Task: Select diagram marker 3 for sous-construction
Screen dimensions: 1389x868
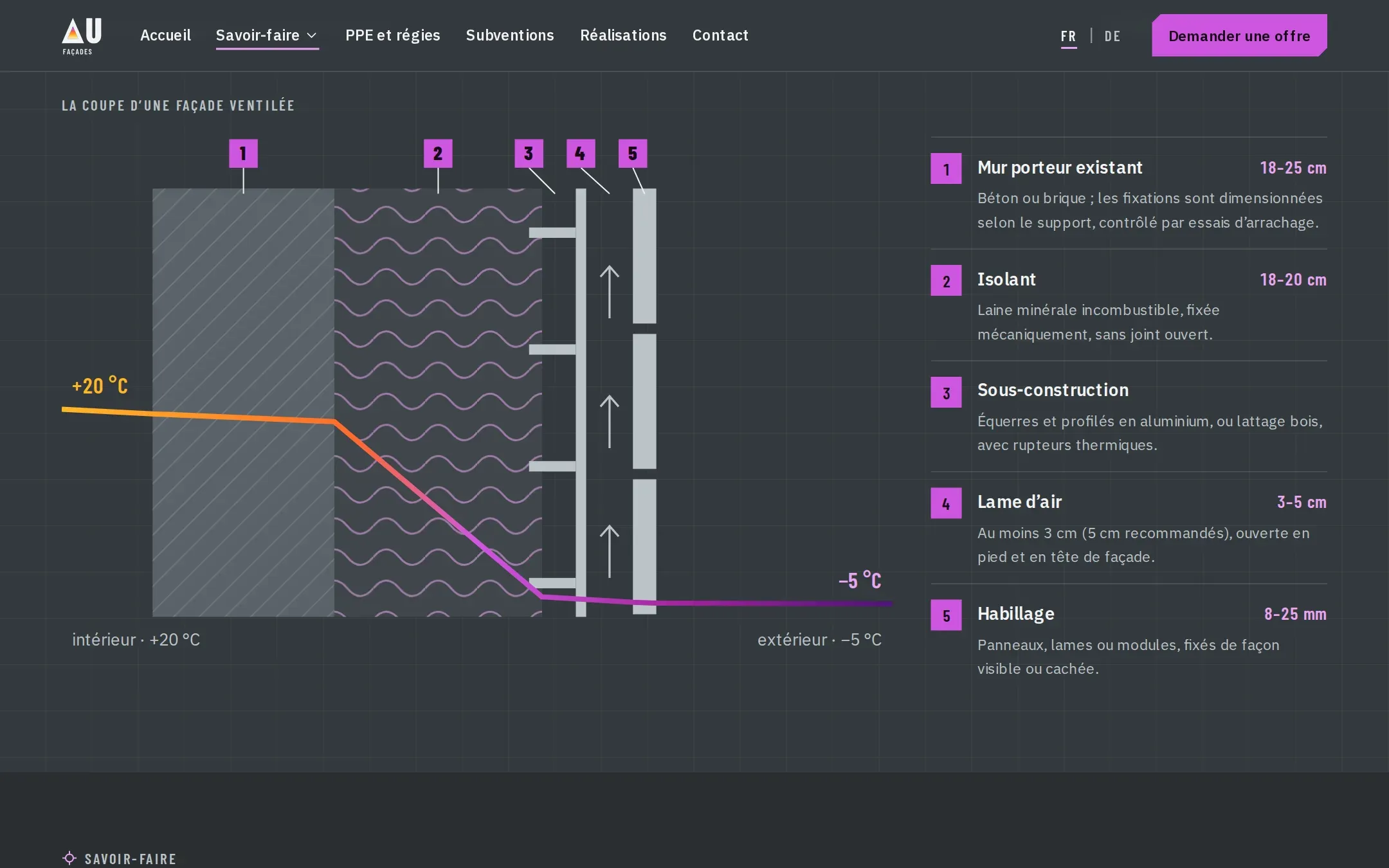Action: 529,154
